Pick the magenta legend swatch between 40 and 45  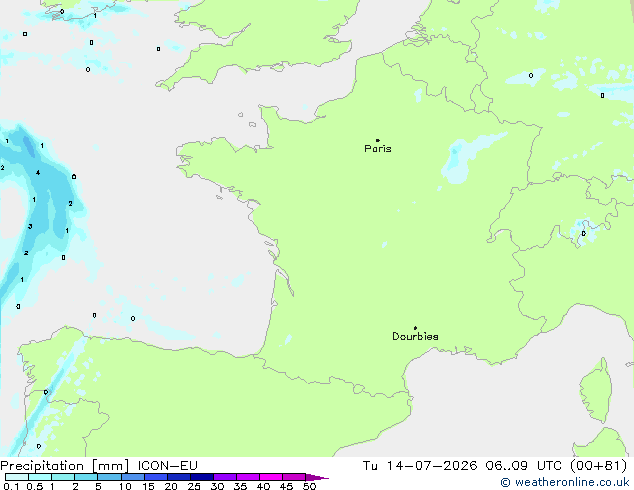271,477
